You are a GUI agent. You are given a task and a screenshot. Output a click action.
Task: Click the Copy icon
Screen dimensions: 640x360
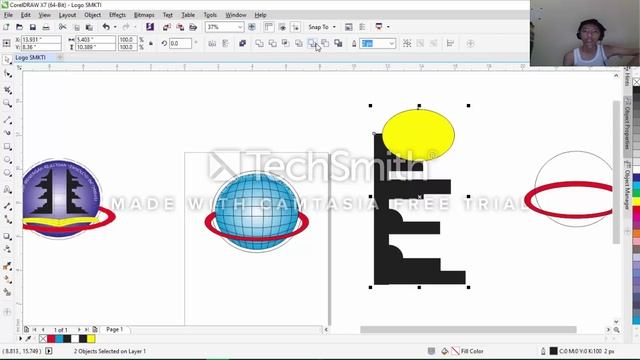(x=76, y=27)
